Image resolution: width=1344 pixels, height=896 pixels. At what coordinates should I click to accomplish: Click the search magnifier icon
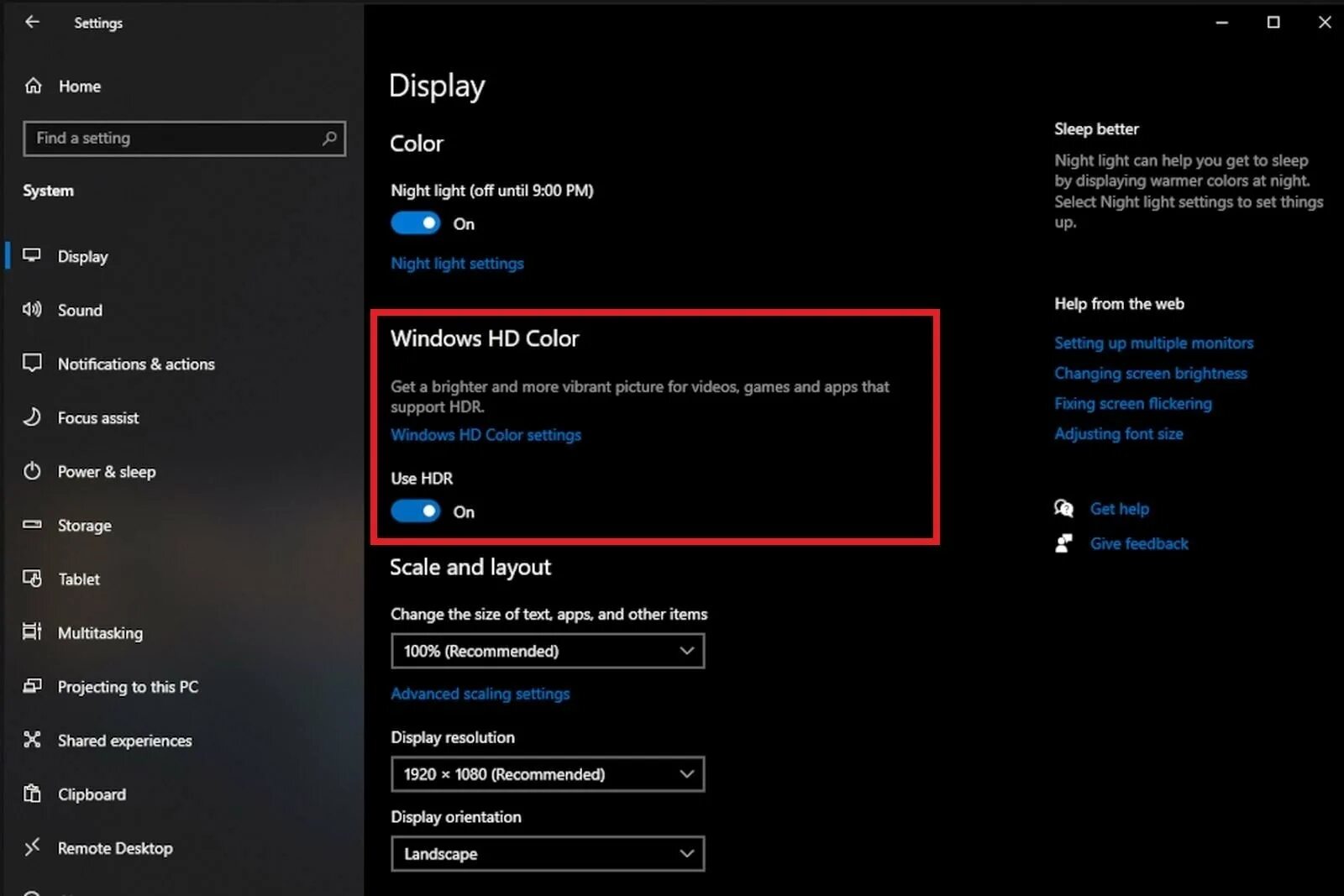tap(329, 138)
